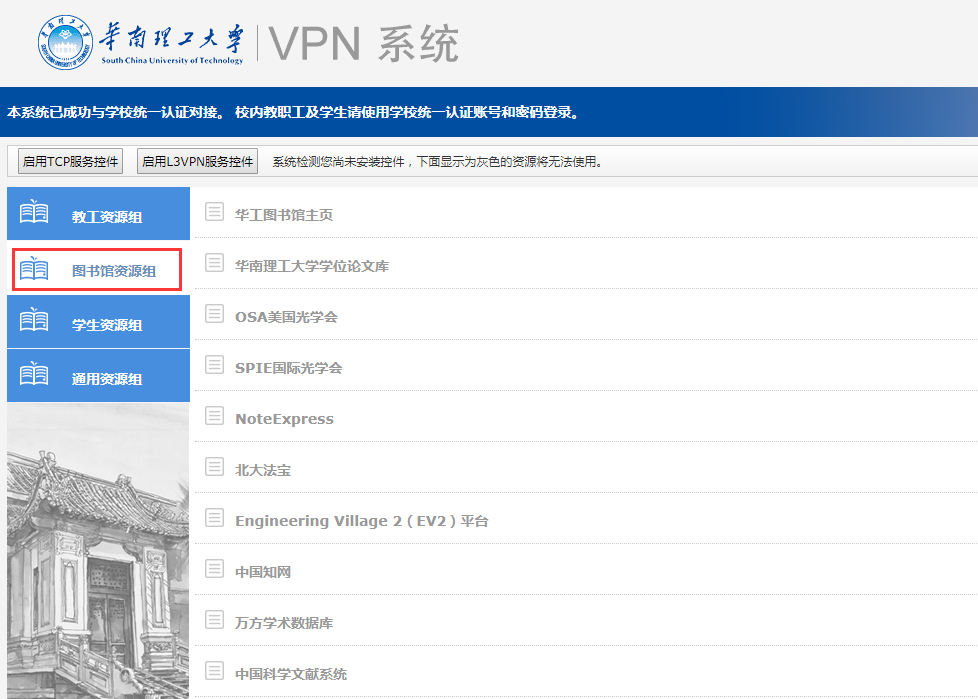Click the campus building sketch image
The height and width of the screenshot is (699, 978).
[x=99, y=551]
